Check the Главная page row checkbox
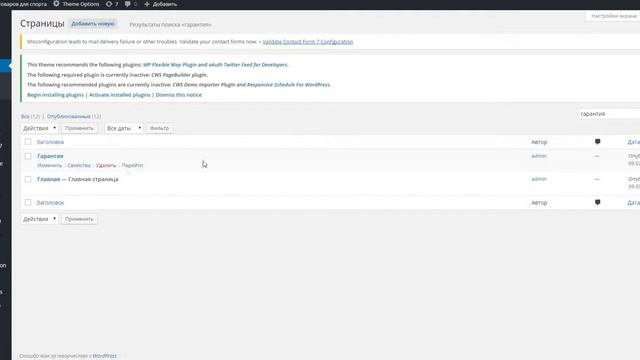 (x=28, y=179)
